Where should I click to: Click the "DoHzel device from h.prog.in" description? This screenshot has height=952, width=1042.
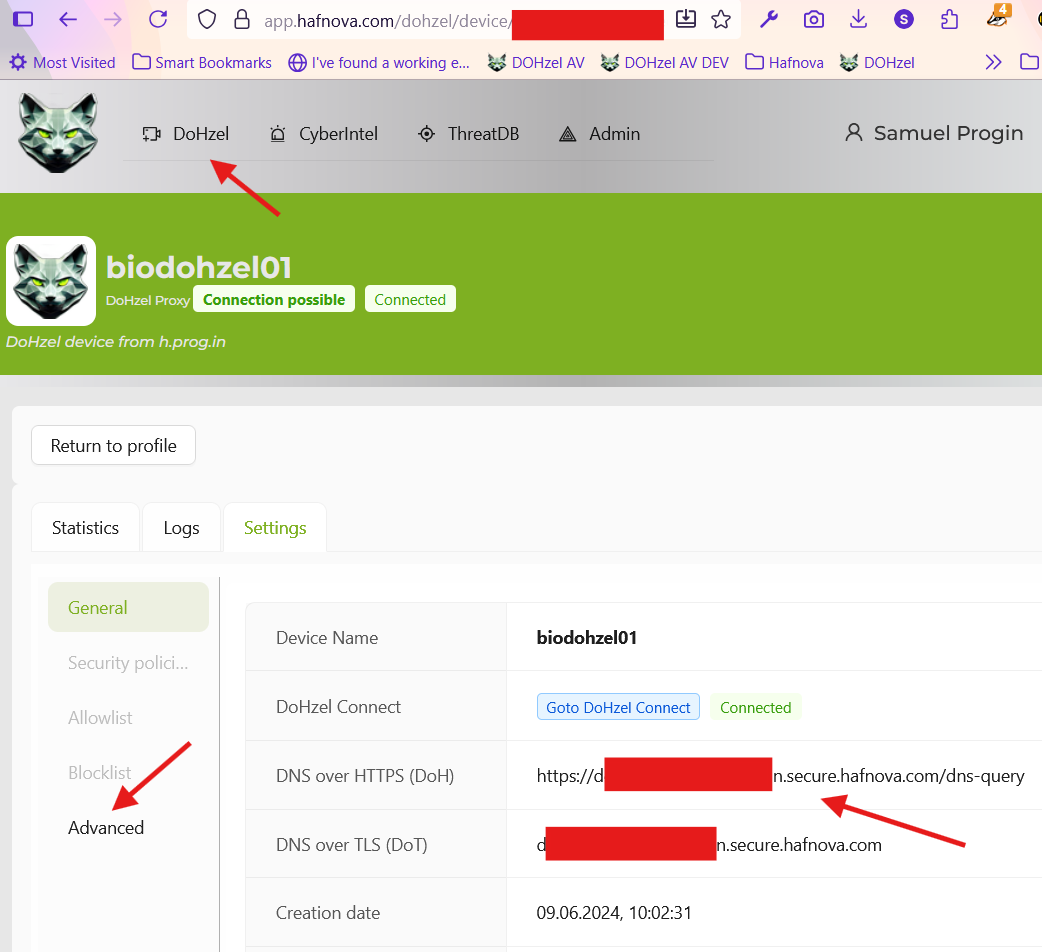click(116, 341)
